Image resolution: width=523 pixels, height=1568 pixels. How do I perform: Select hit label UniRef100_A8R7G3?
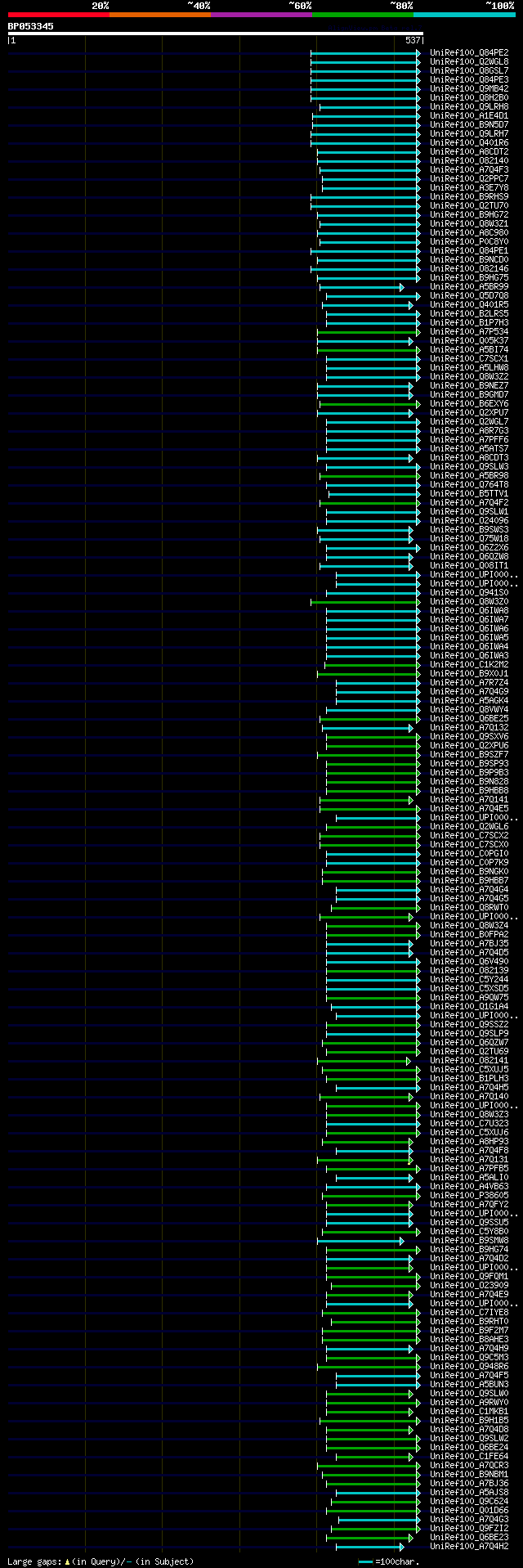pos(469,430)
